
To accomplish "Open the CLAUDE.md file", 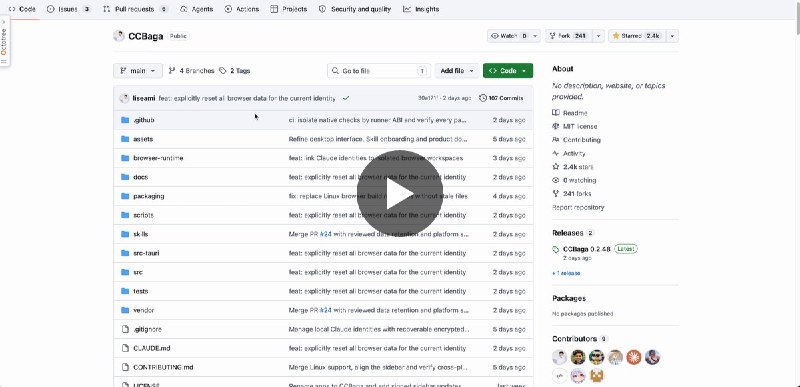I will pyautogui.click(x=152, y=348).
